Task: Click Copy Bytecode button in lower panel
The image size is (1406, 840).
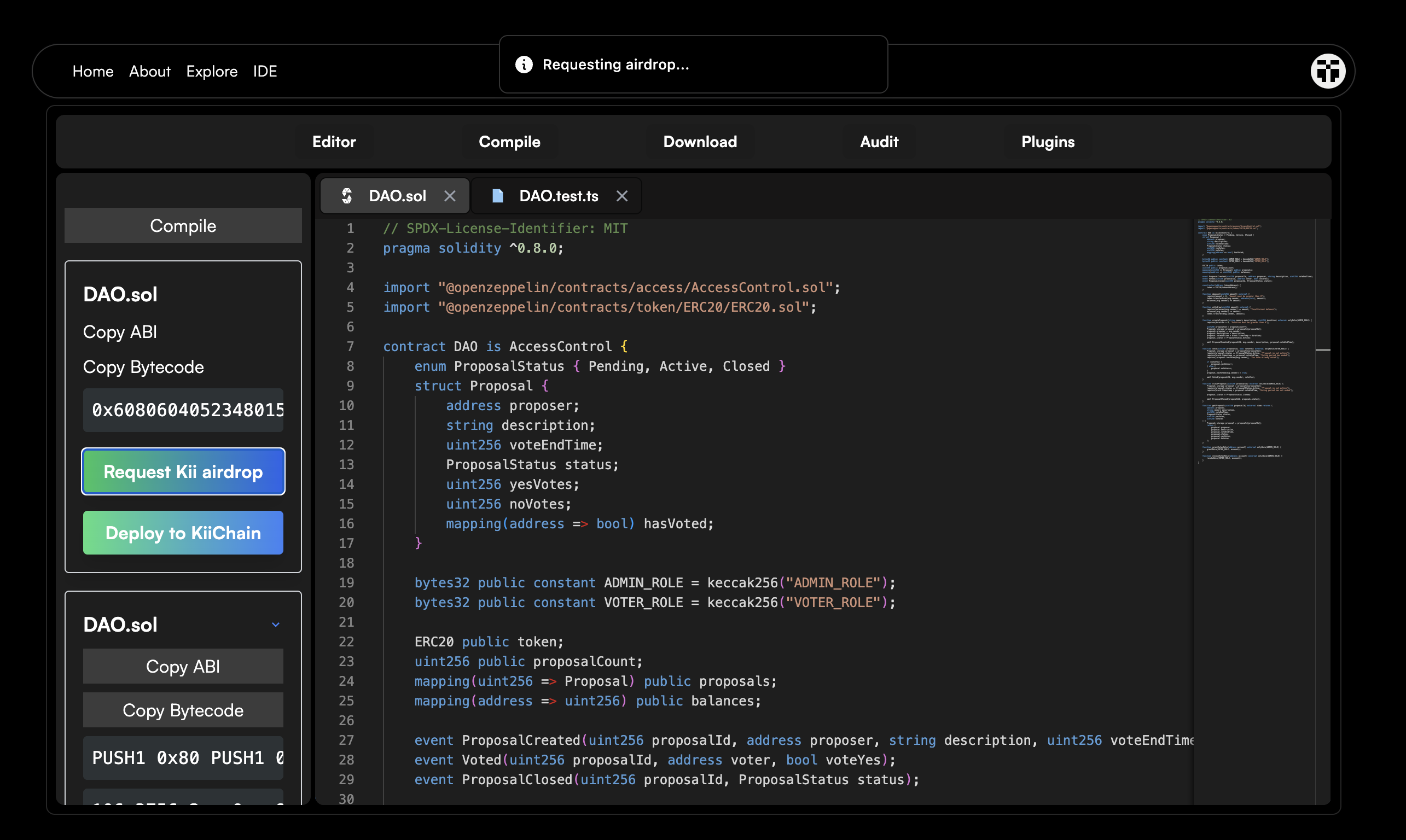Action: pos(183,710)
